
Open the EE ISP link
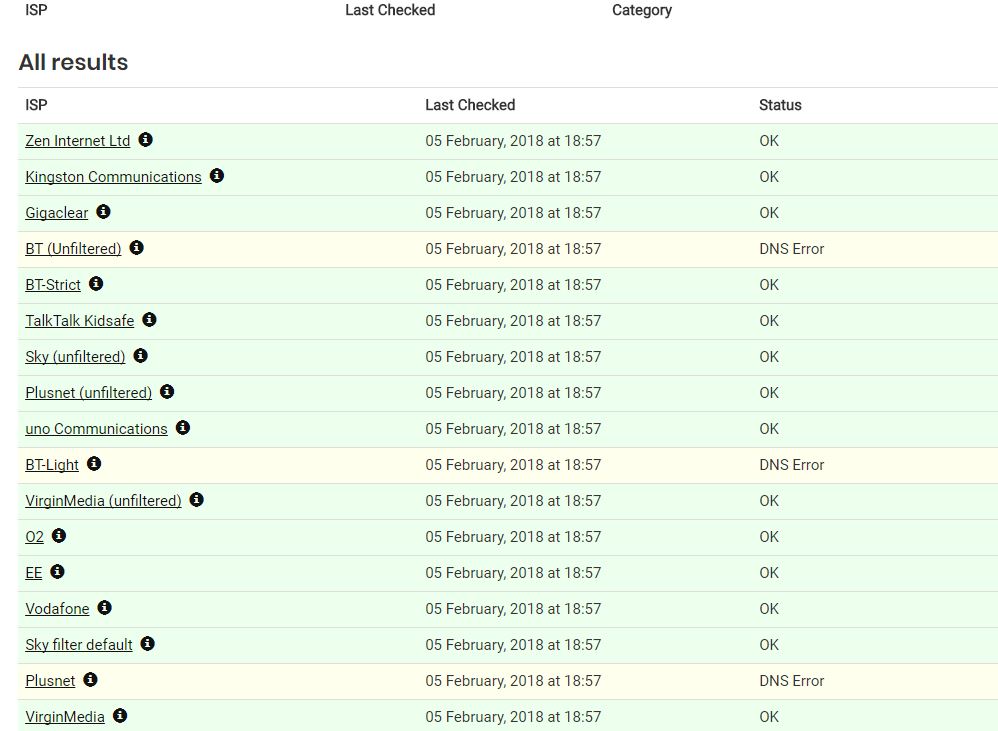(x=34, y=573)
